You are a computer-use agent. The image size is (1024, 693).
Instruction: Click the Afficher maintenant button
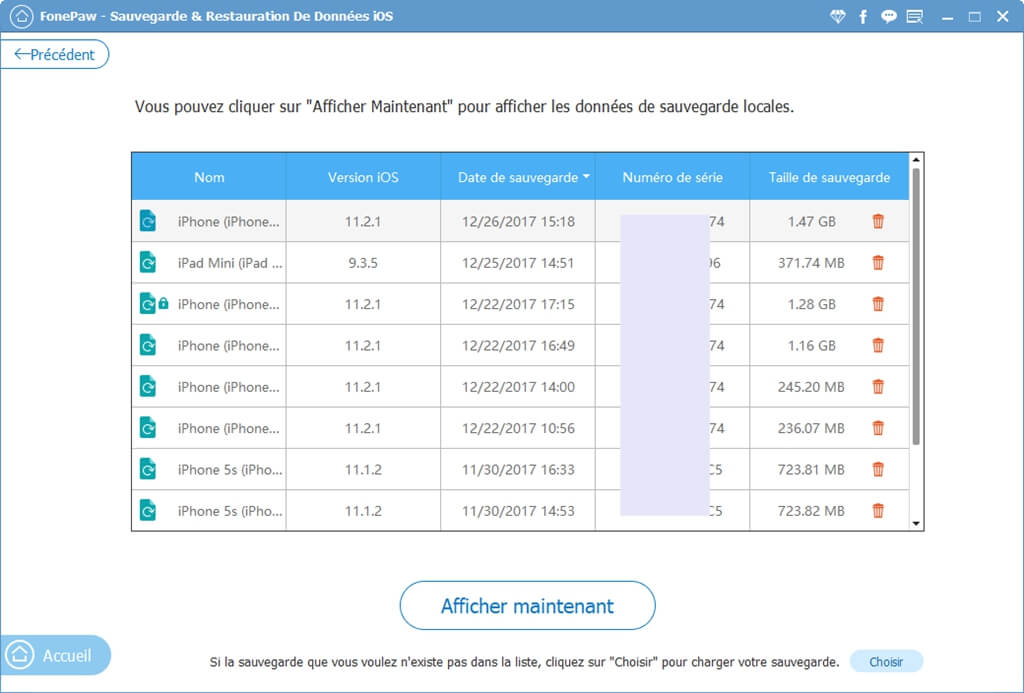point(527,605)
